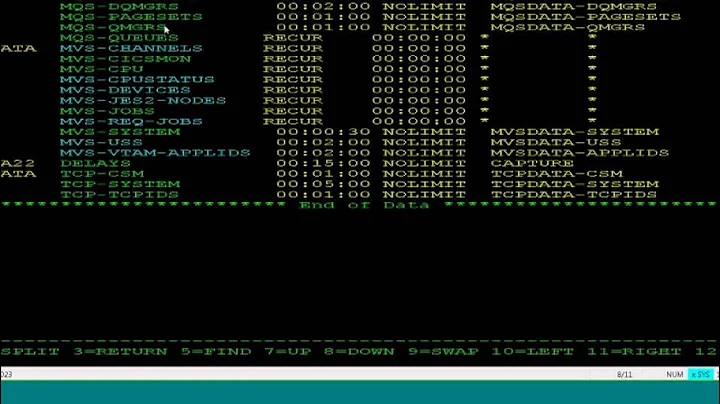Select the TCP-TCPIDS entry
This screenshot has width=720, height=404.
pyautogui.click(x=119, y=195)
